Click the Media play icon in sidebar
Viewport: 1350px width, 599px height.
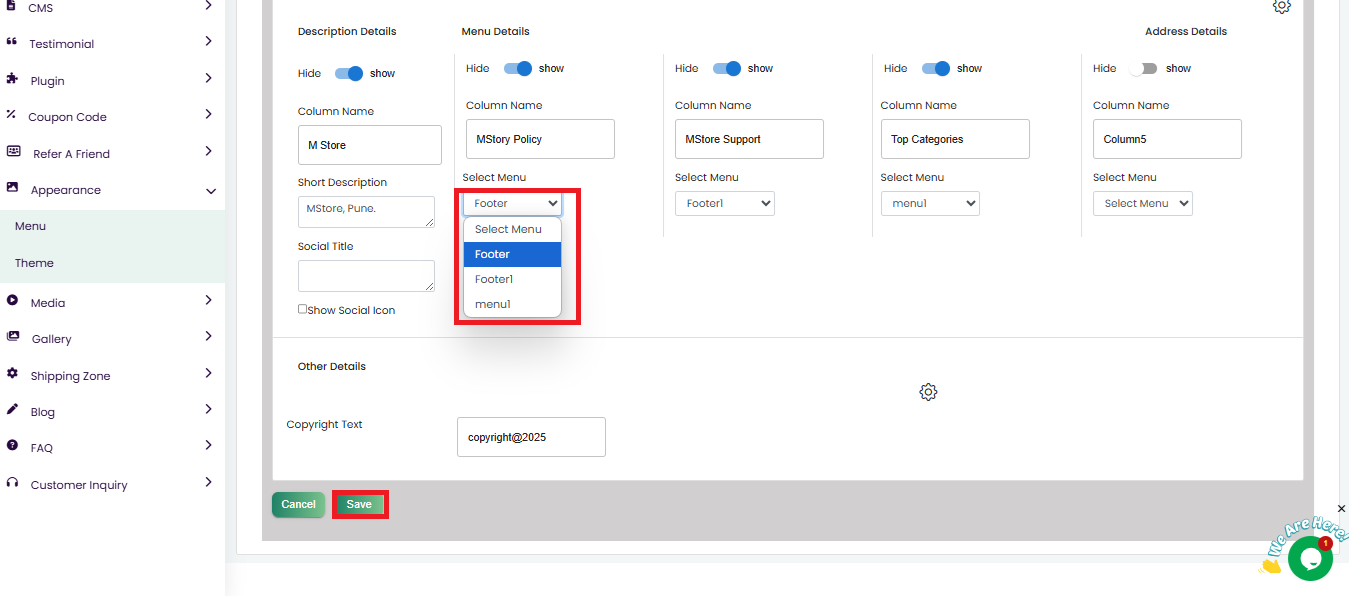tap(12, 301)
